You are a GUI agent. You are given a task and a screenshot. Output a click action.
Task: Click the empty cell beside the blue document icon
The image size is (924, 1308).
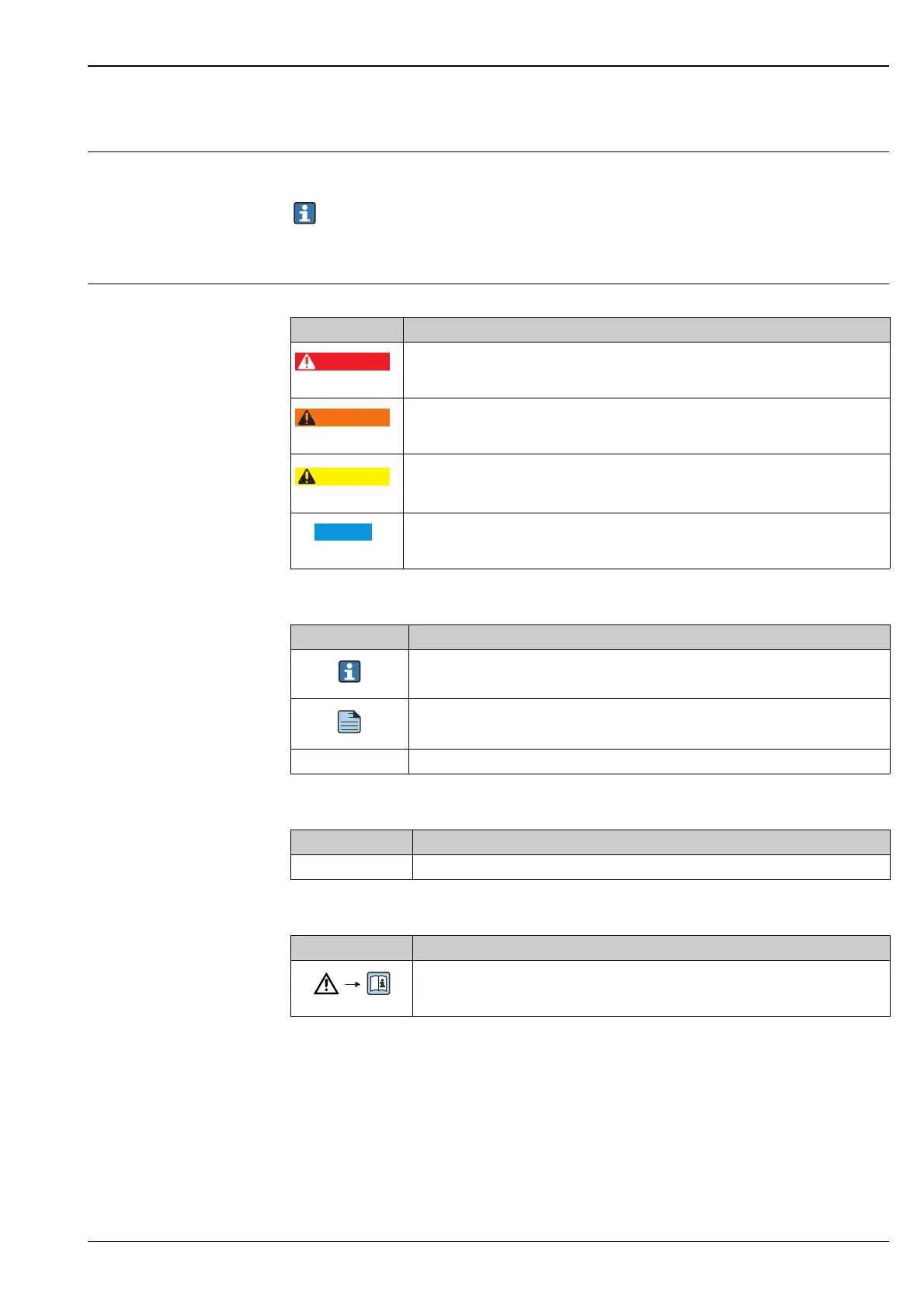point(650,724)
